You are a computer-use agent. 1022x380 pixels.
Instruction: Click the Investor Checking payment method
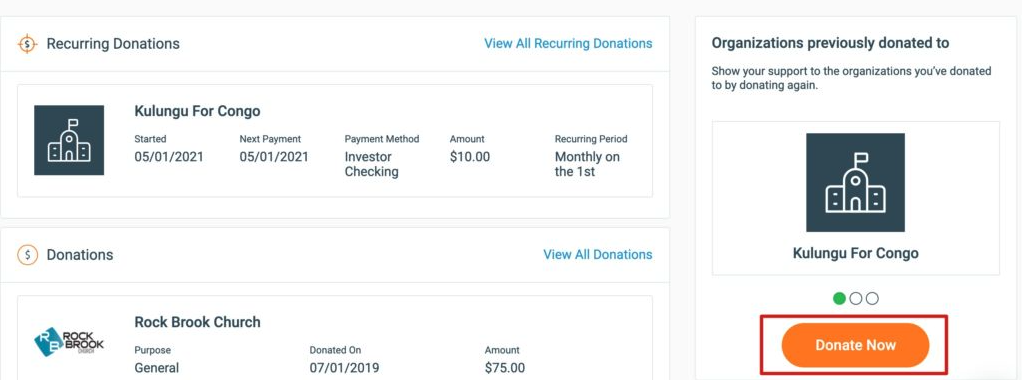coord(372,164)
